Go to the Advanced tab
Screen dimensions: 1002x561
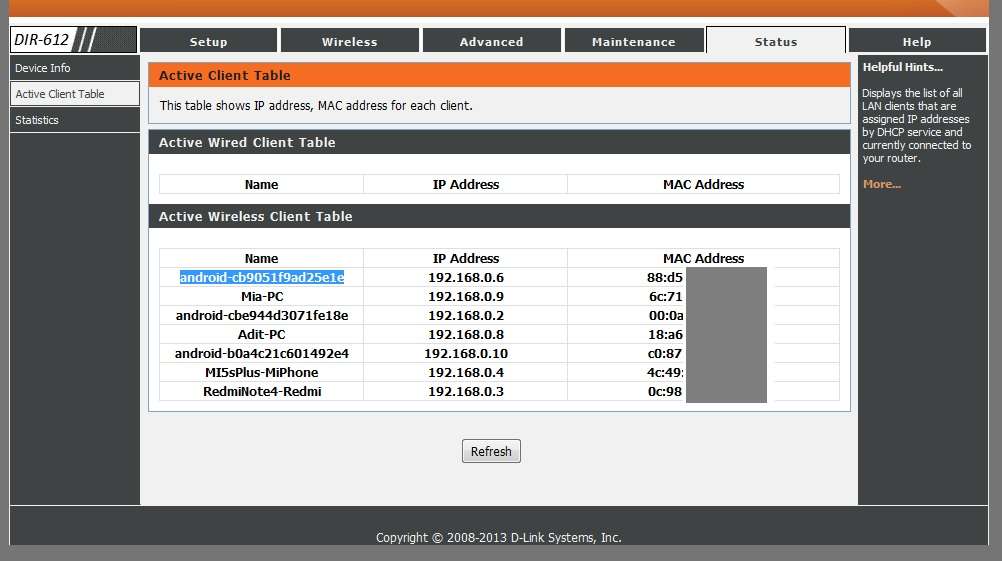click(x=491, y=41)
